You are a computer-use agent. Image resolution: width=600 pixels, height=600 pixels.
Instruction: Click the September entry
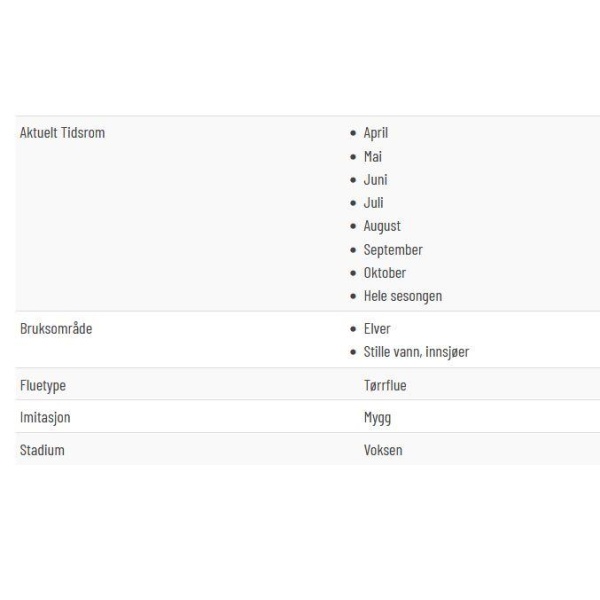point(393,250)
